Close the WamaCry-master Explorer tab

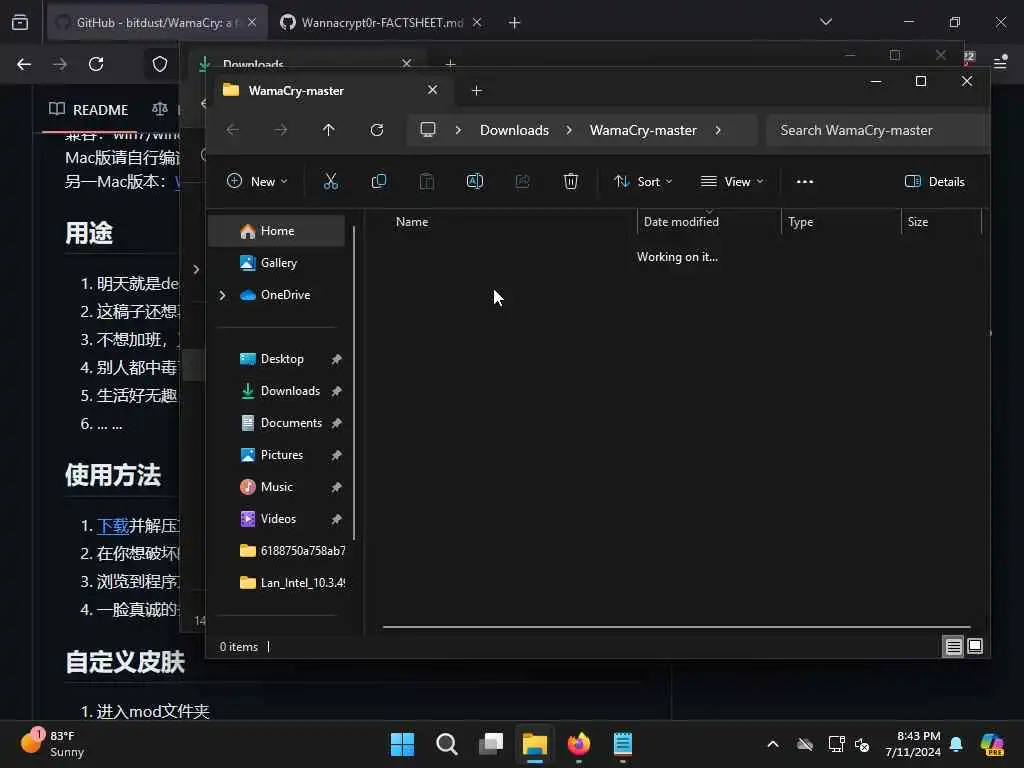point(432,90)
